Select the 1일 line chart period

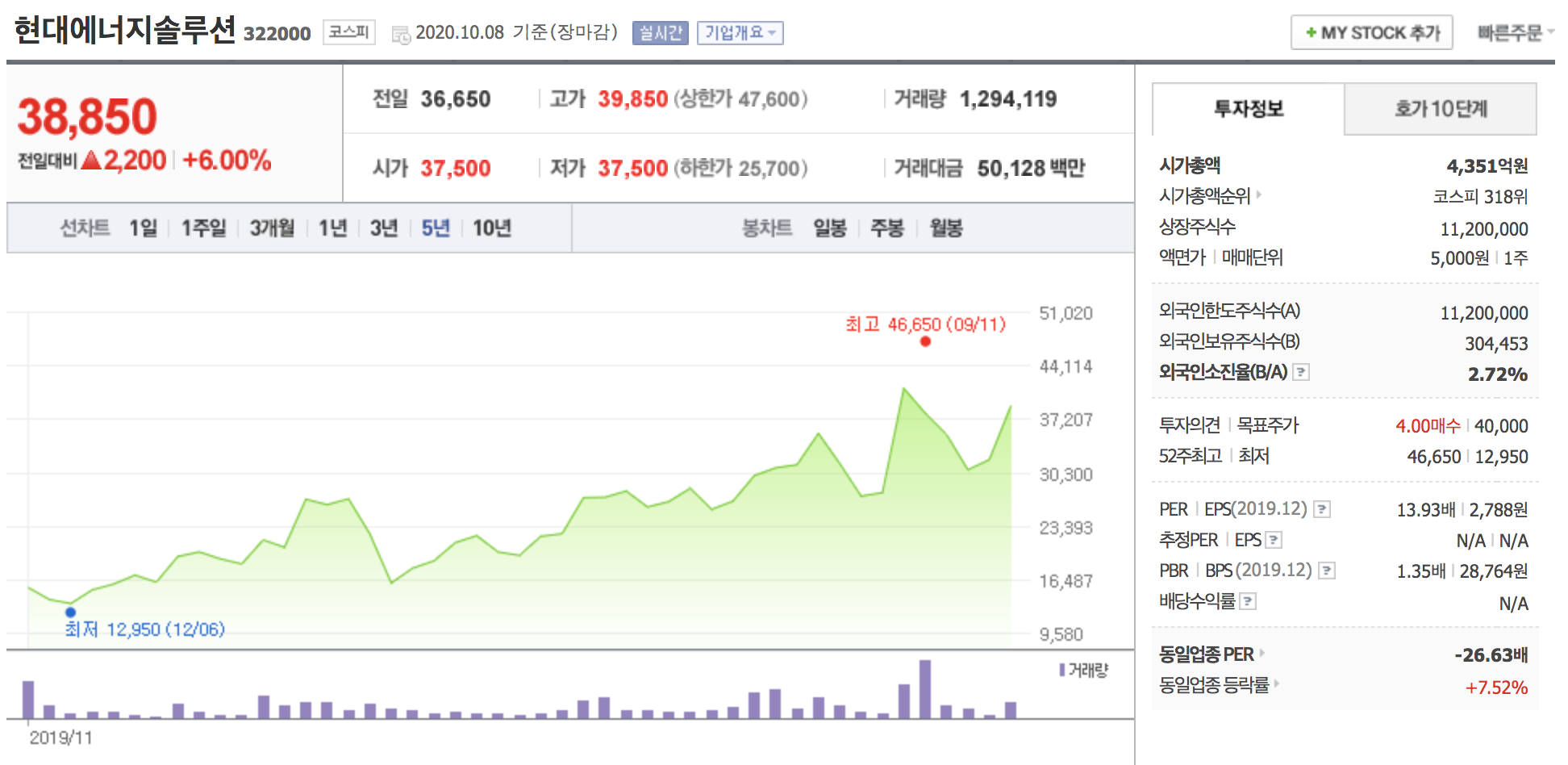144,228
